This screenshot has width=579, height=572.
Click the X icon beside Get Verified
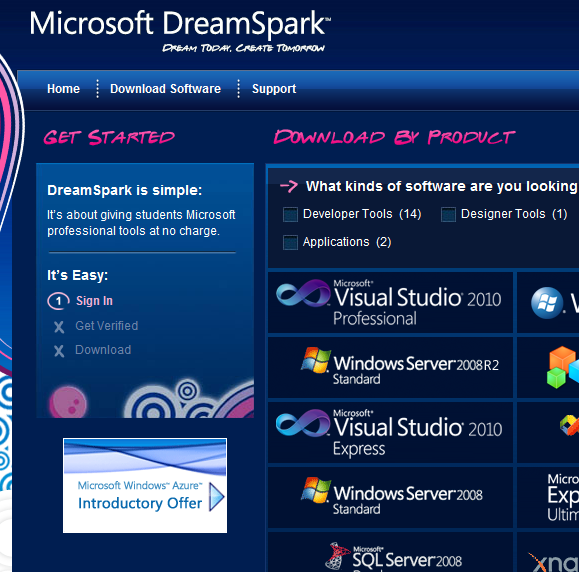tap(59, 327)
